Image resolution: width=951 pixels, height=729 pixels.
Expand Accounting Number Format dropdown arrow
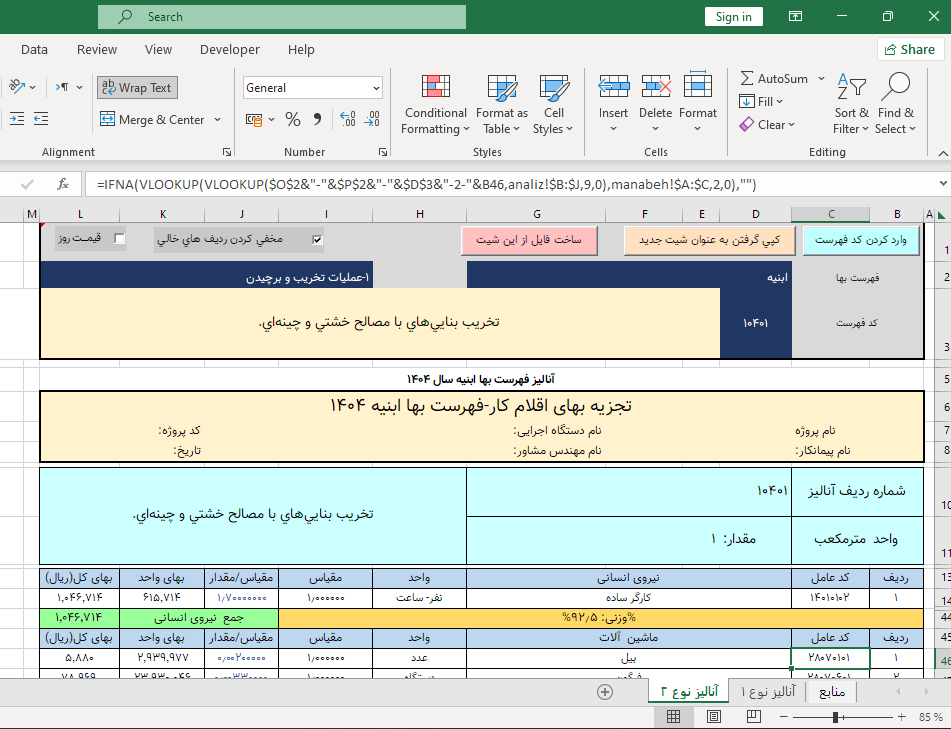click(271, 119)
